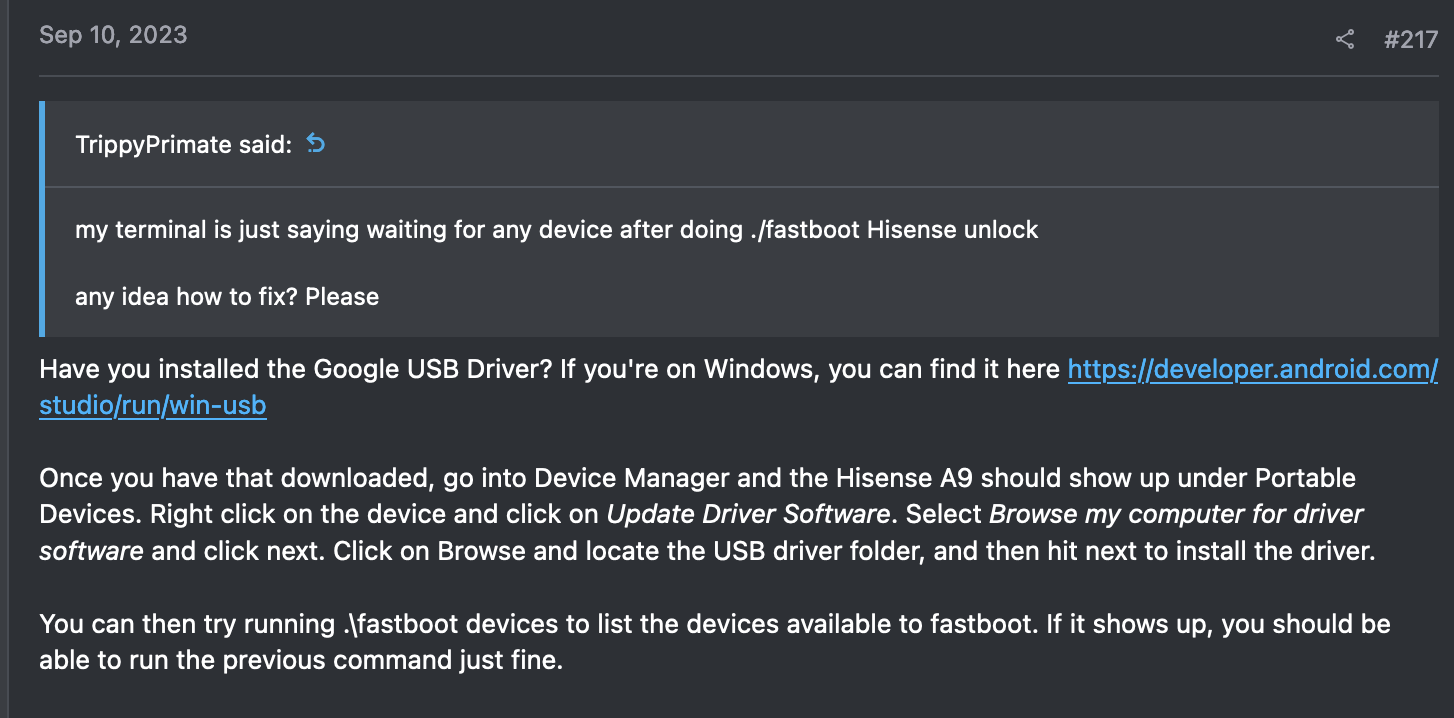Click the quoted text 'any idea how to fix? Please'
Image resolution: width=1454 pixels, height=718 pixels.
(x=227, y=297)
